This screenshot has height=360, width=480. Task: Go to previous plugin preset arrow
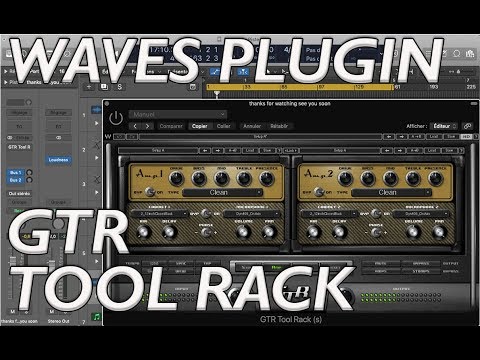(135, 126)
